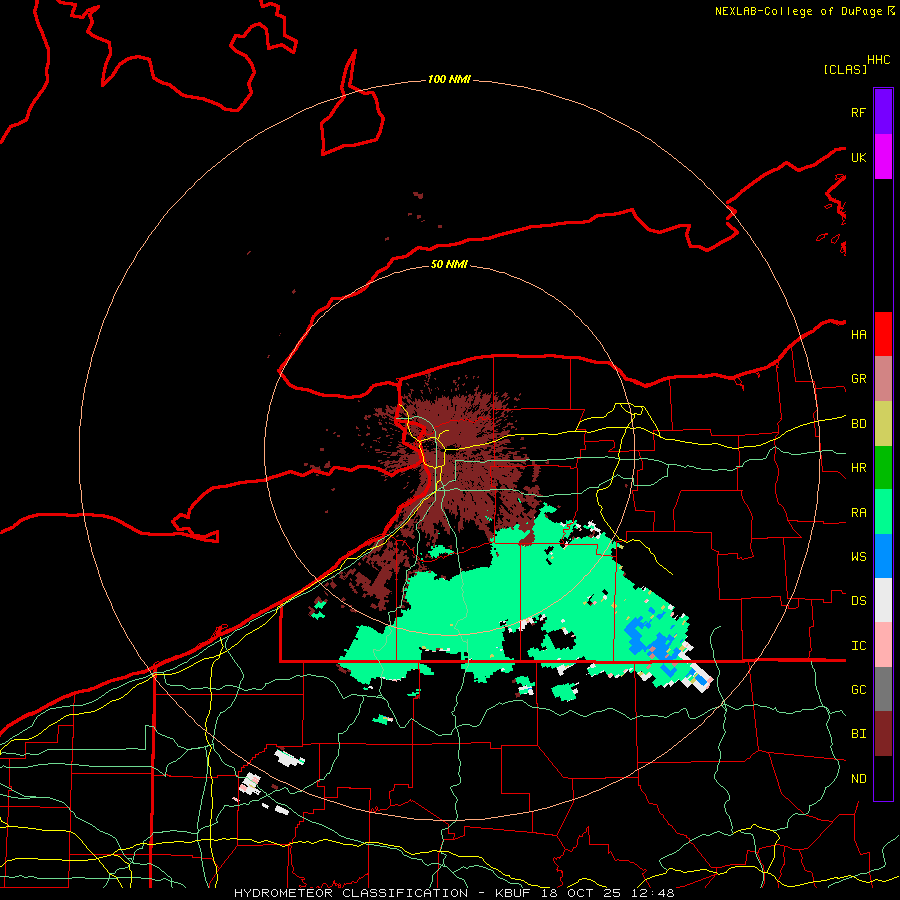Image resolution: width=900 pixels, height=900 pixels.
Task: Click the HHC product label
Action: [x=878, y=60]
